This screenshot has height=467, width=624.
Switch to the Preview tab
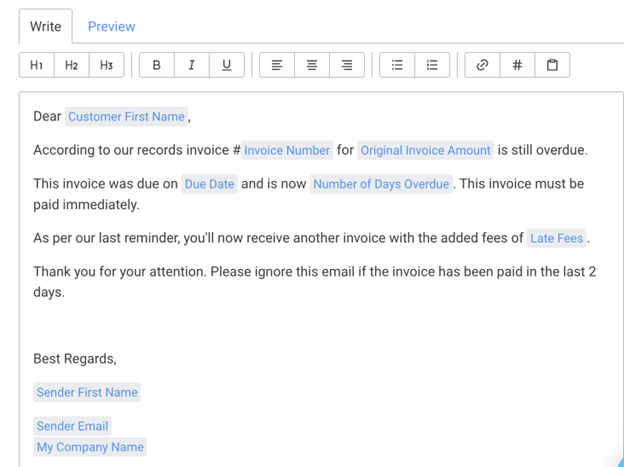(111, 27)
